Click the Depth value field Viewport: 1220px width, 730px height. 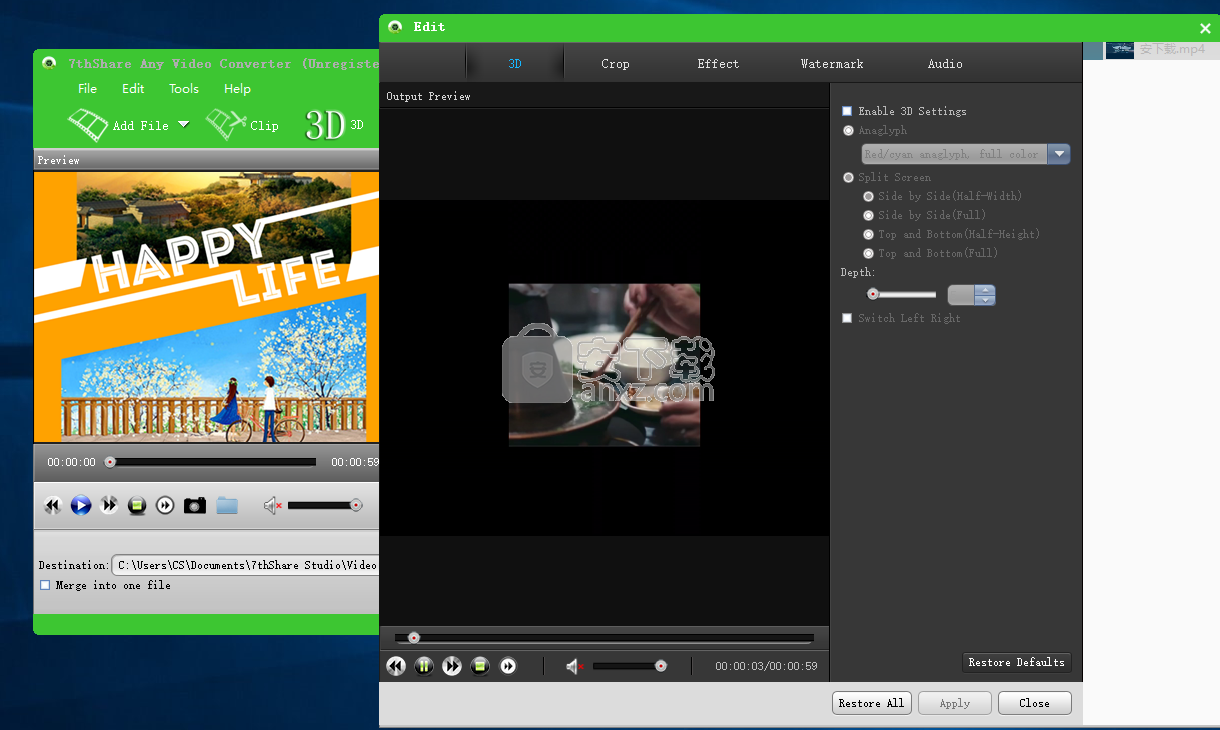961,295
